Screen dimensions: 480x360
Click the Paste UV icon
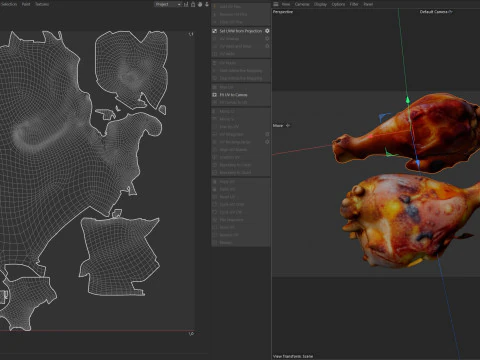pyautogui.click(x=215, y=189)
